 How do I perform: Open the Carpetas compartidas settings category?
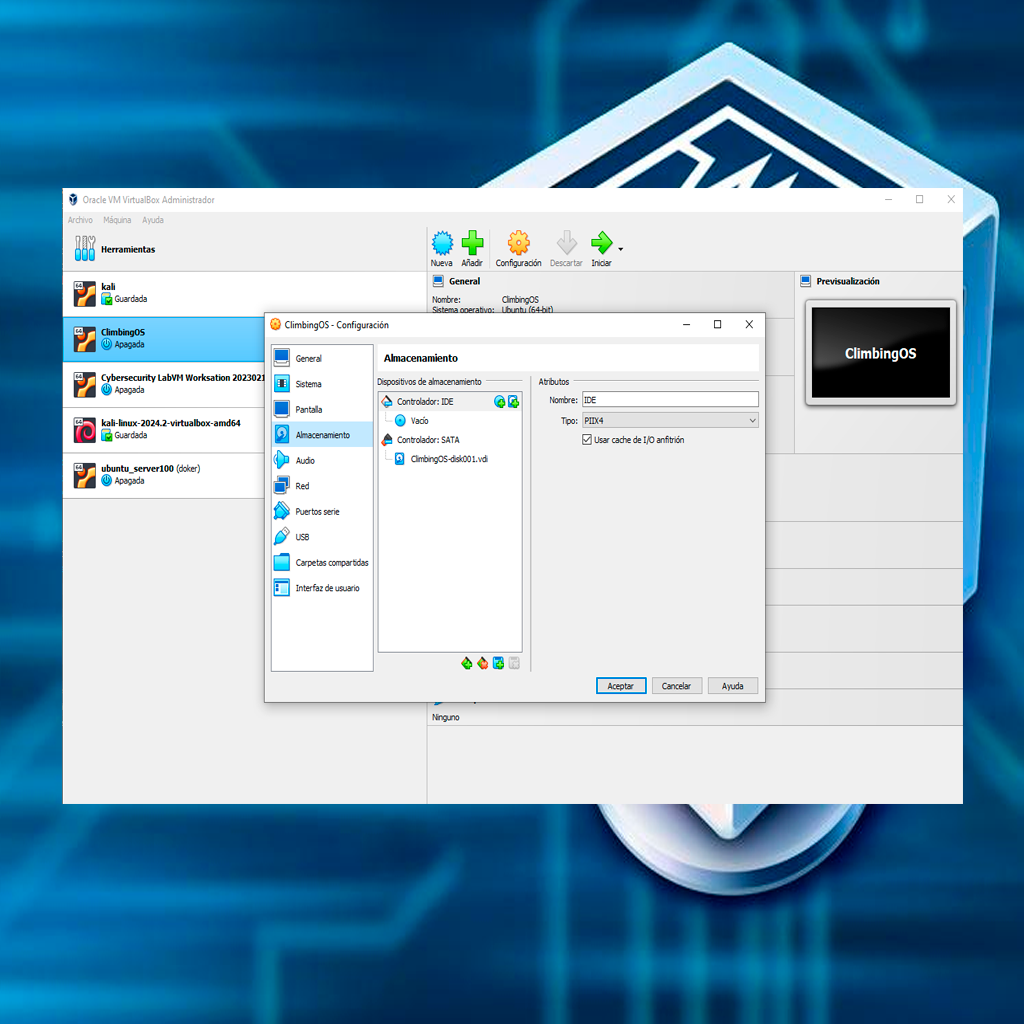pyautogui.click(x=322, y=562)
